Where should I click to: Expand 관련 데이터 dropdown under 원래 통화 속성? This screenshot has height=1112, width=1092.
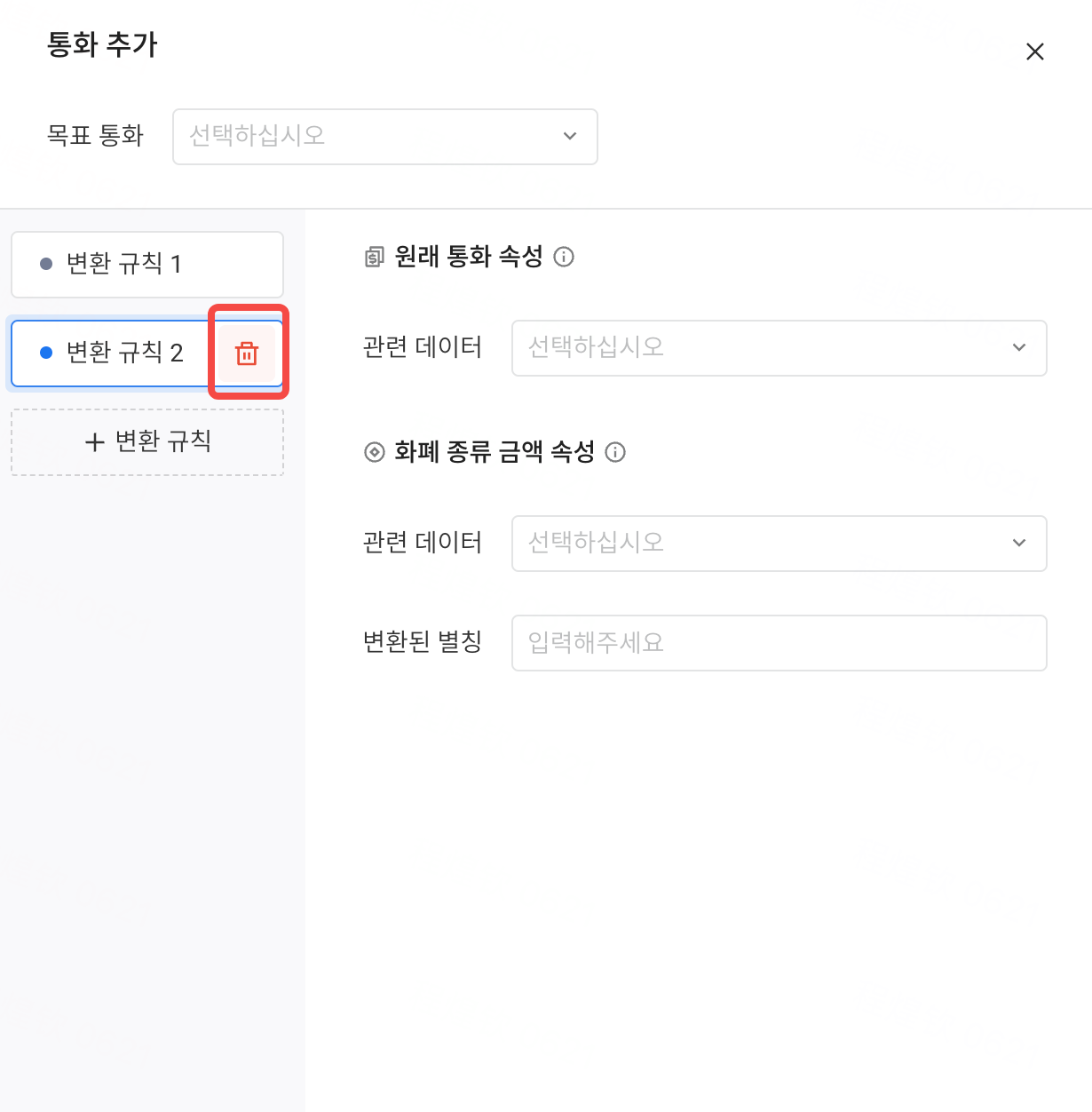click(x=779, y=348)
